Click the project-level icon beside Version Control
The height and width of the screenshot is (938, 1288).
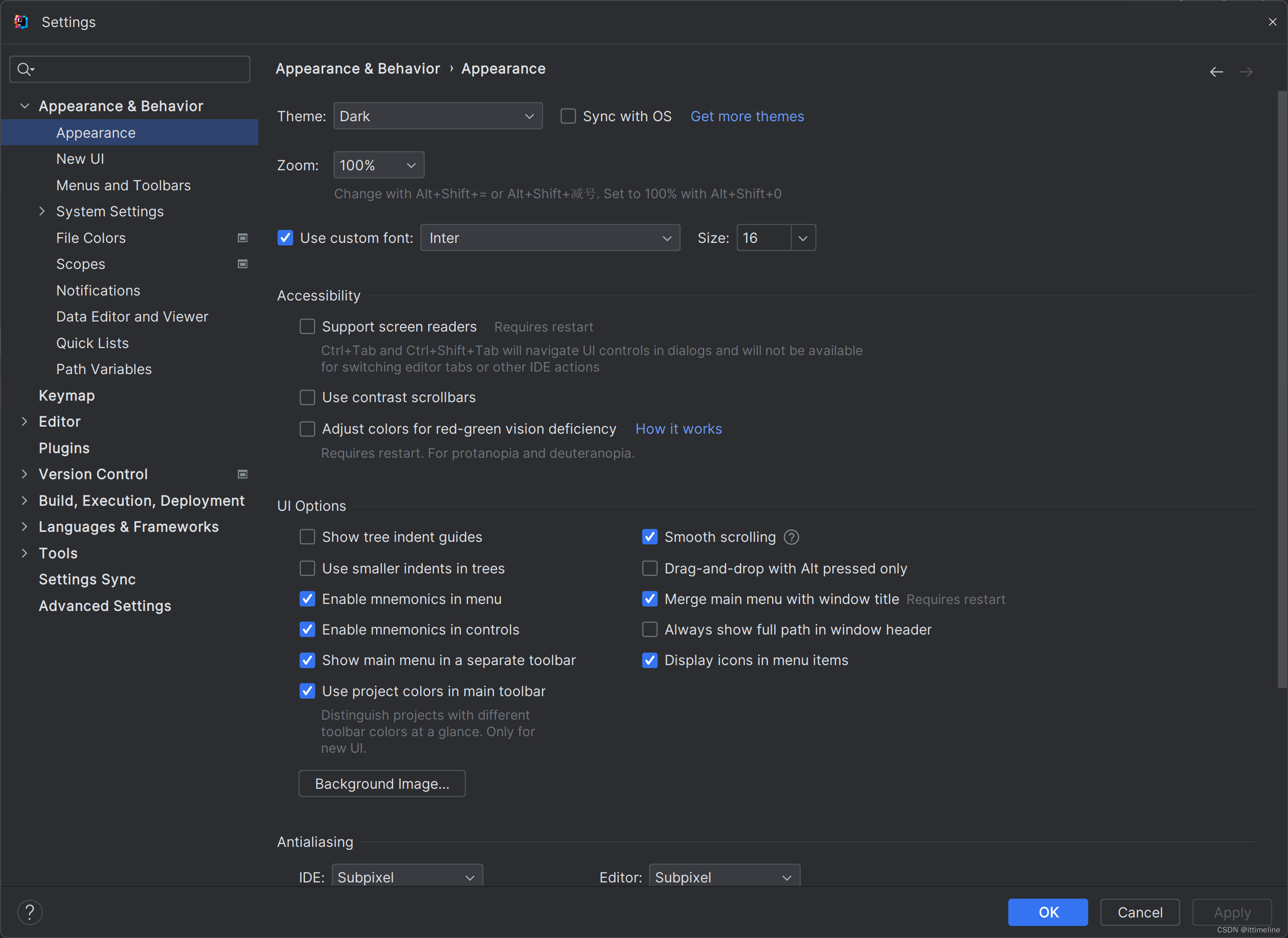pyautogui.click(x=242, y=474)
